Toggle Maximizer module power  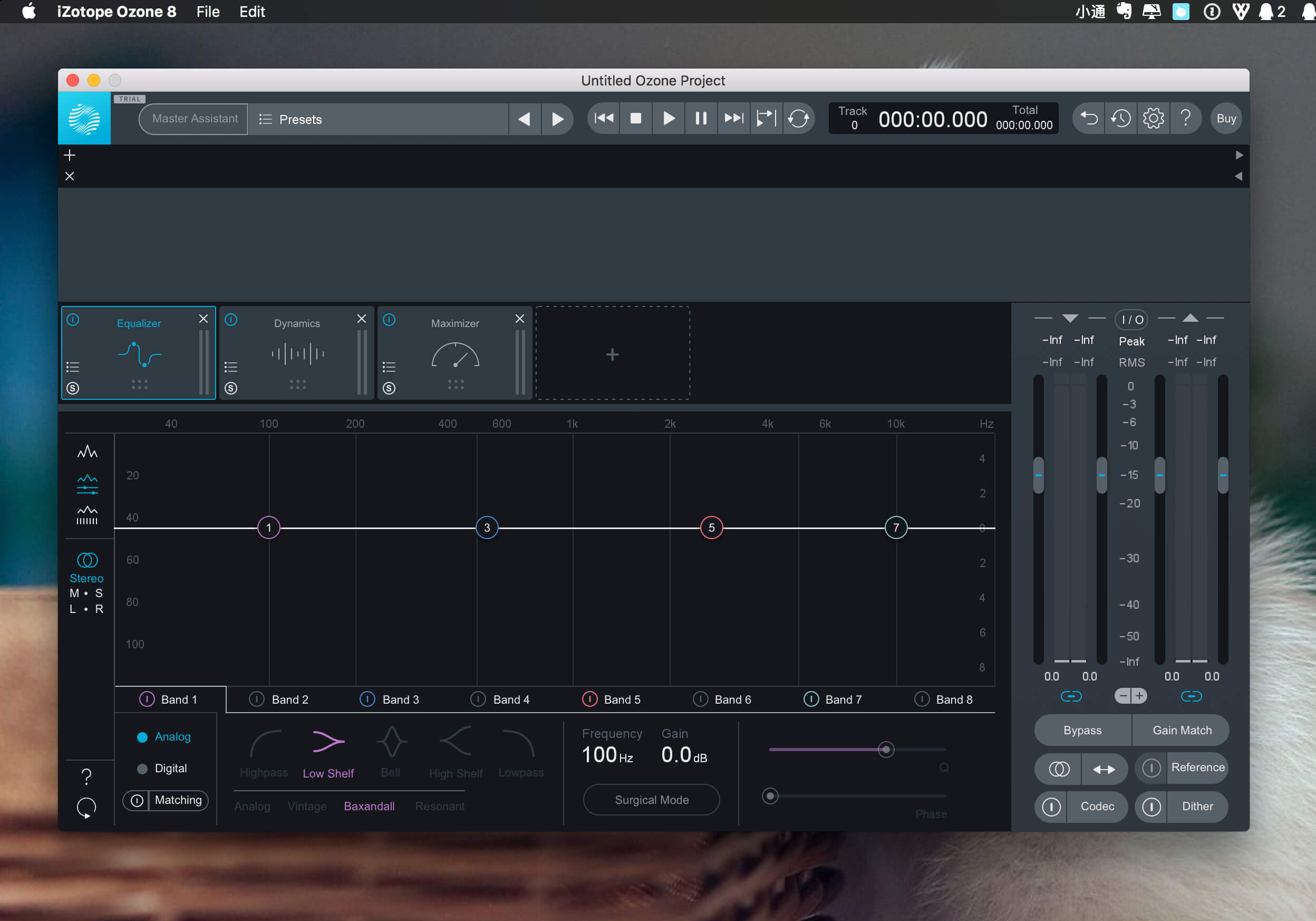389,320
